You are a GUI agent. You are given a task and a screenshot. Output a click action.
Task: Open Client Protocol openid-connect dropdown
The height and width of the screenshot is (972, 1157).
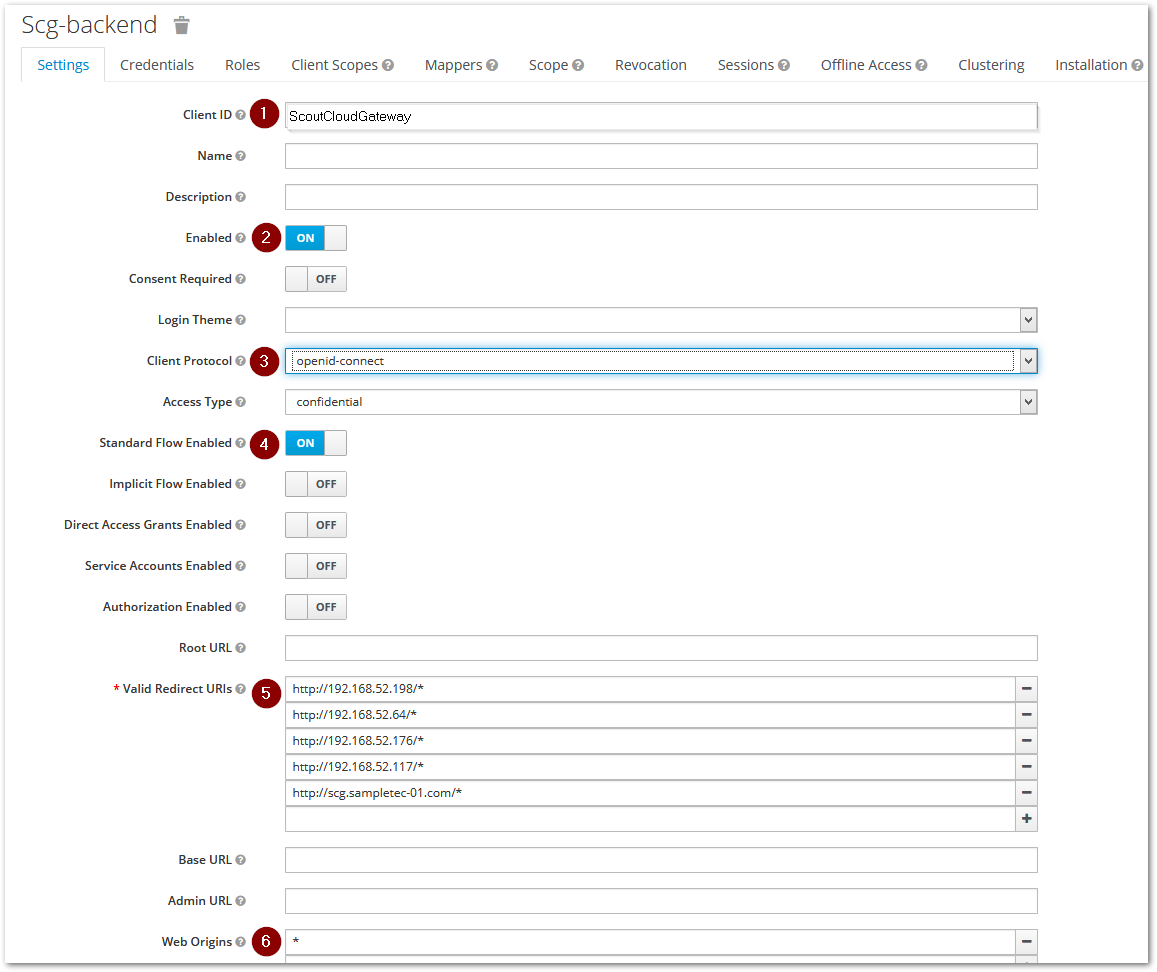[660, 361]
